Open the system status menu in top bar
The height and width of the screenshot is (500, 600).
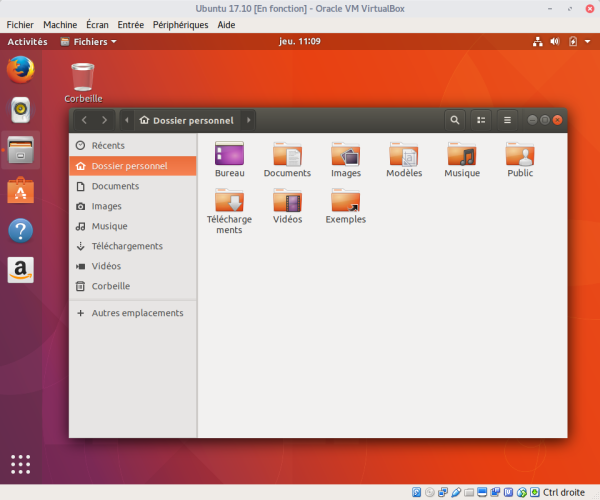[x=573, y=42]
